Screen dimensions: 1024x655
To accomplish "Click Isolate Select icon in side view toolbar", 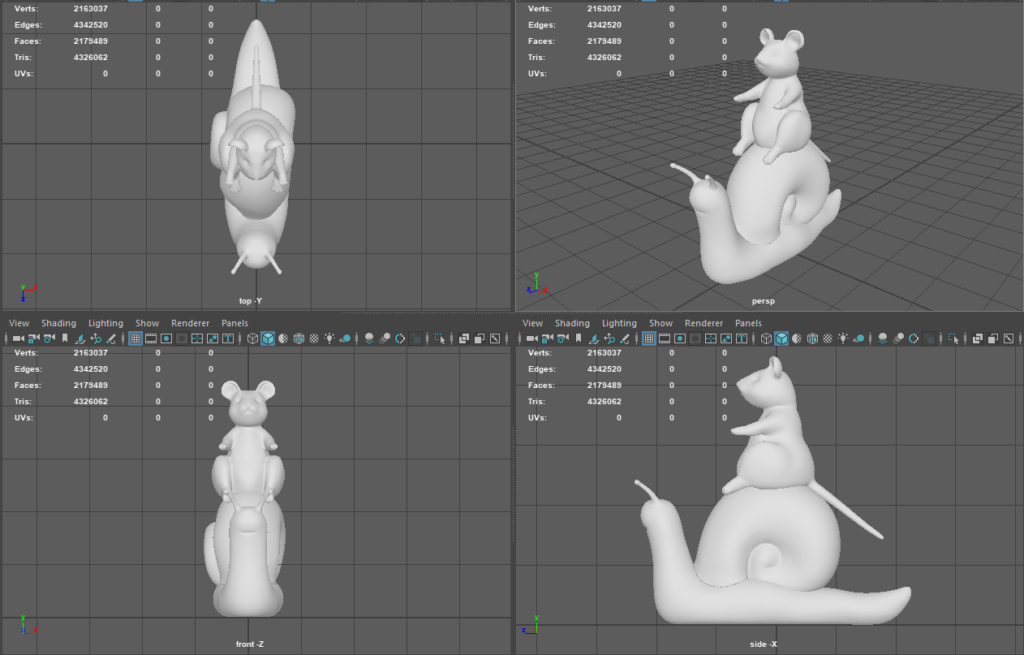I will 953,339.
